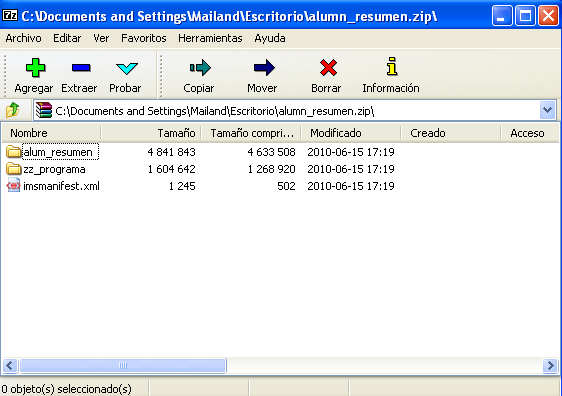Click the green Agregar plus icon
The image size is (562, 396).
[35, 67]
